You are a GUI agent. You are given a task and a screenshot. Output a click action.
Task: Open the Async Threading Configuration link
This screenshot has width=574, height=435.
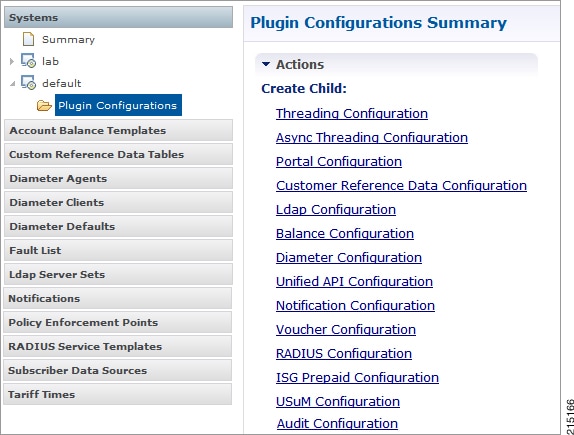click(x=372, y=138)
